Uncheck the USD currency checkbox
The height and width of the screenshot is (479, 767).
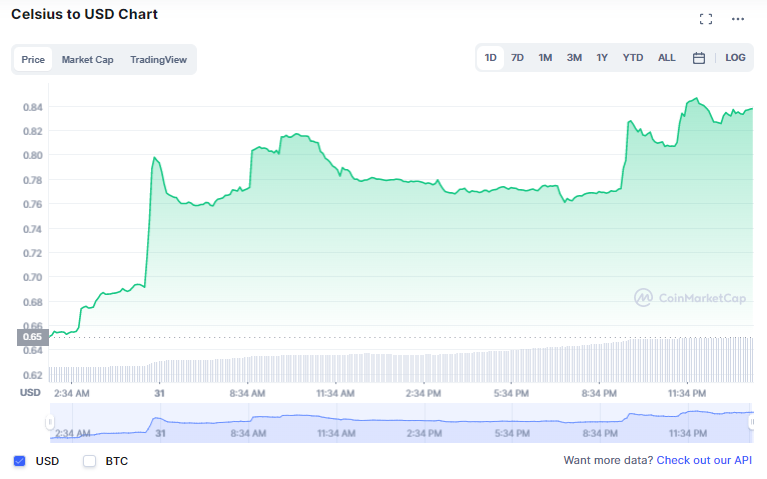coord(20,461)
